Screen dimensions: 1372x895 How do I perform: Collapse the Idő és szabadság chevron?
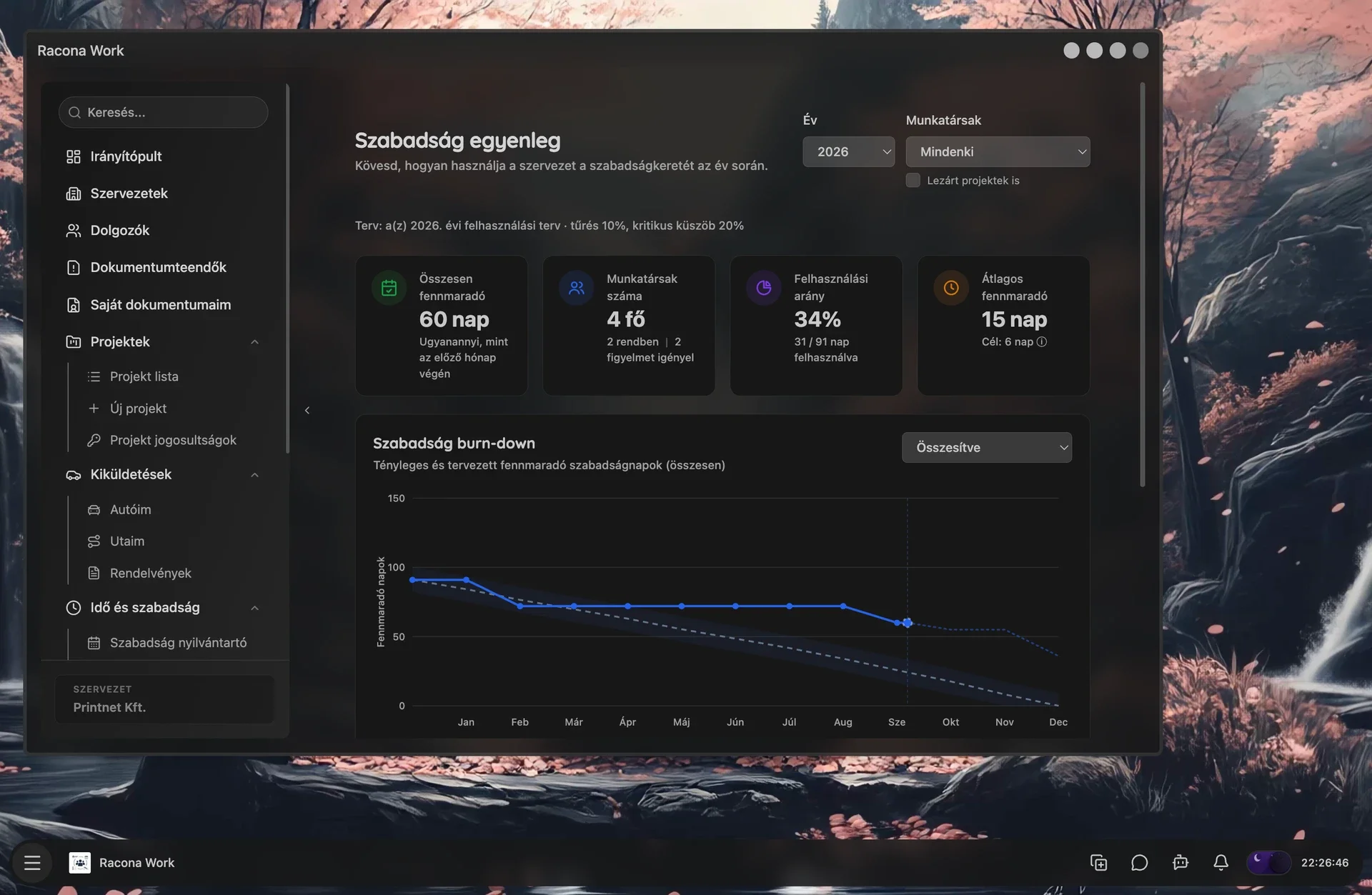coord(254,608)
